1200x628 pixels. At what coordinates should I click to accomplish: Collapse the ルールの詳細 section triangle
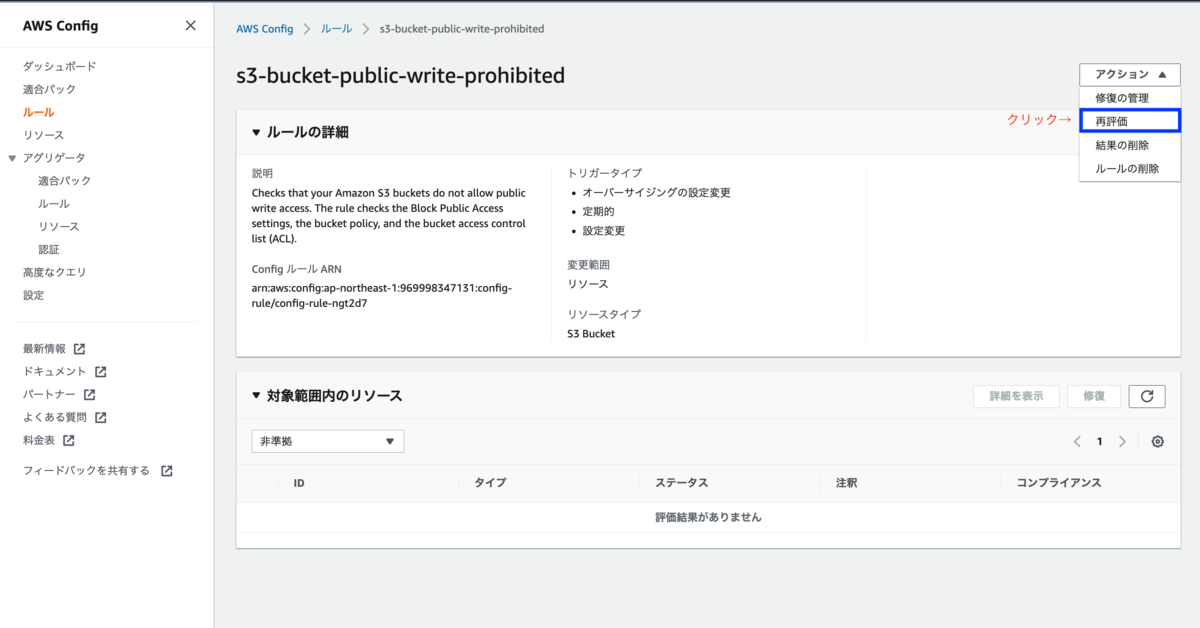tap(256, 132)
